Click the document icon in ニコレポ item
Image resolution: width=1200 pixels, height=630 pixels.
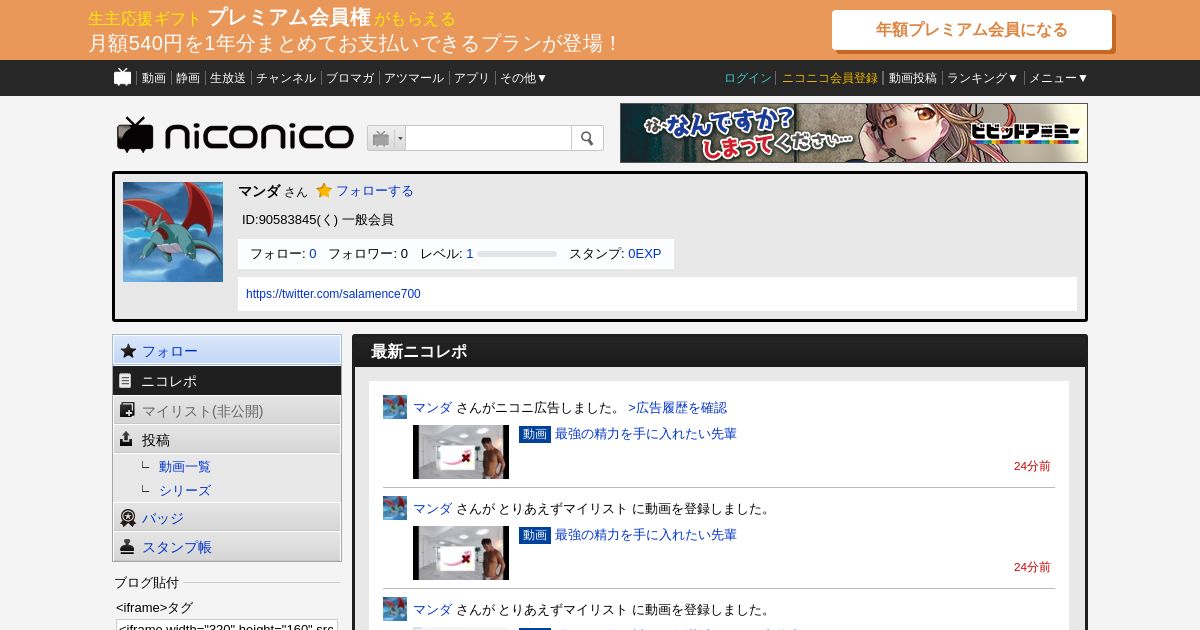125,380
